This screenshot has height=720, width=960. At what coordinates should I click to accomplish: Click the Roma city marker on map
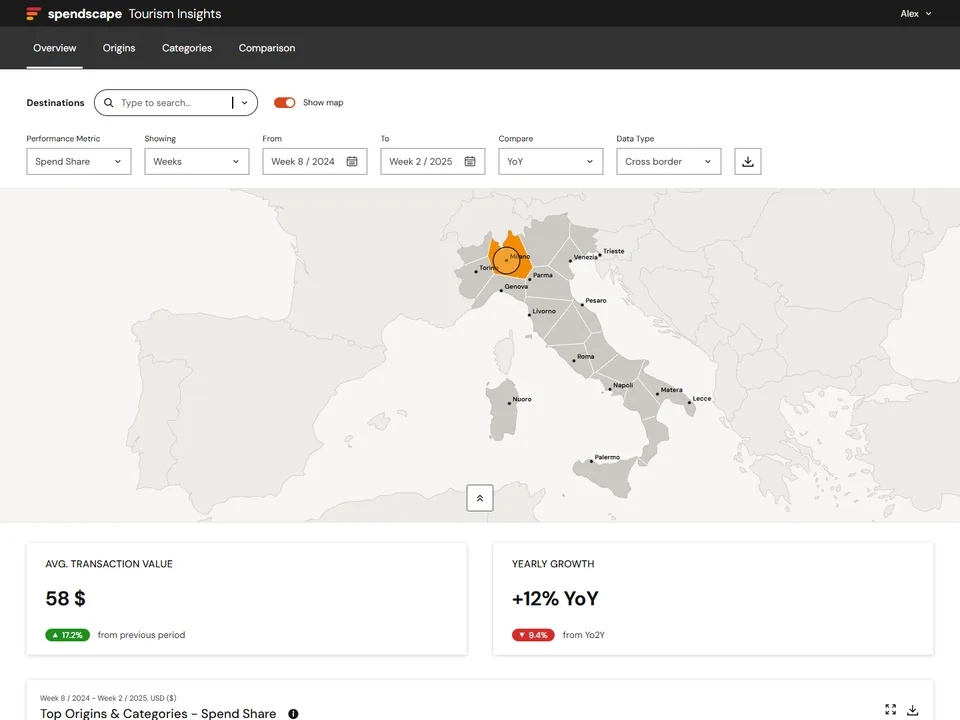point(574,361)
